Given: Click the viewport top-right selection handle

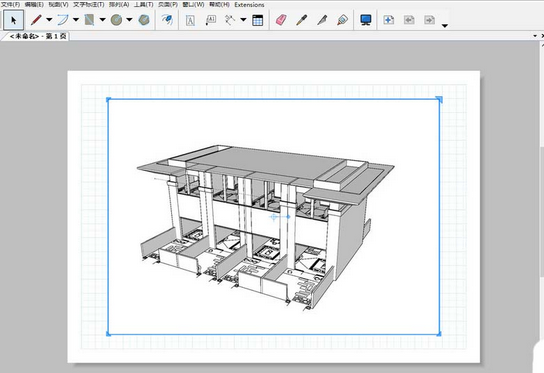Looking at the screenshot, I should [x=439, y=100].
